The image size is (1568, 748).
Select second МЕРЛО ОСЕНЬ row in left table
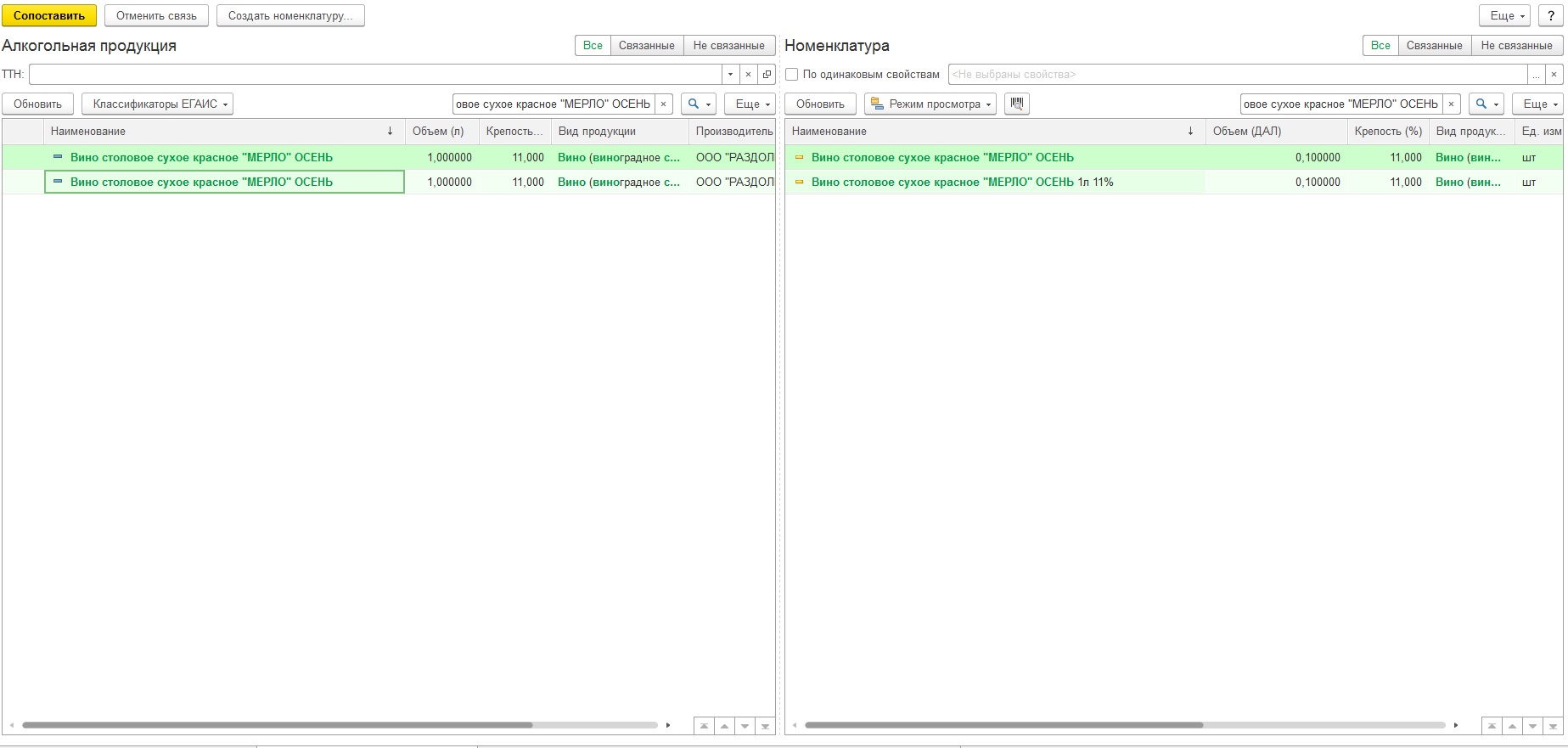tap(388, 182)
